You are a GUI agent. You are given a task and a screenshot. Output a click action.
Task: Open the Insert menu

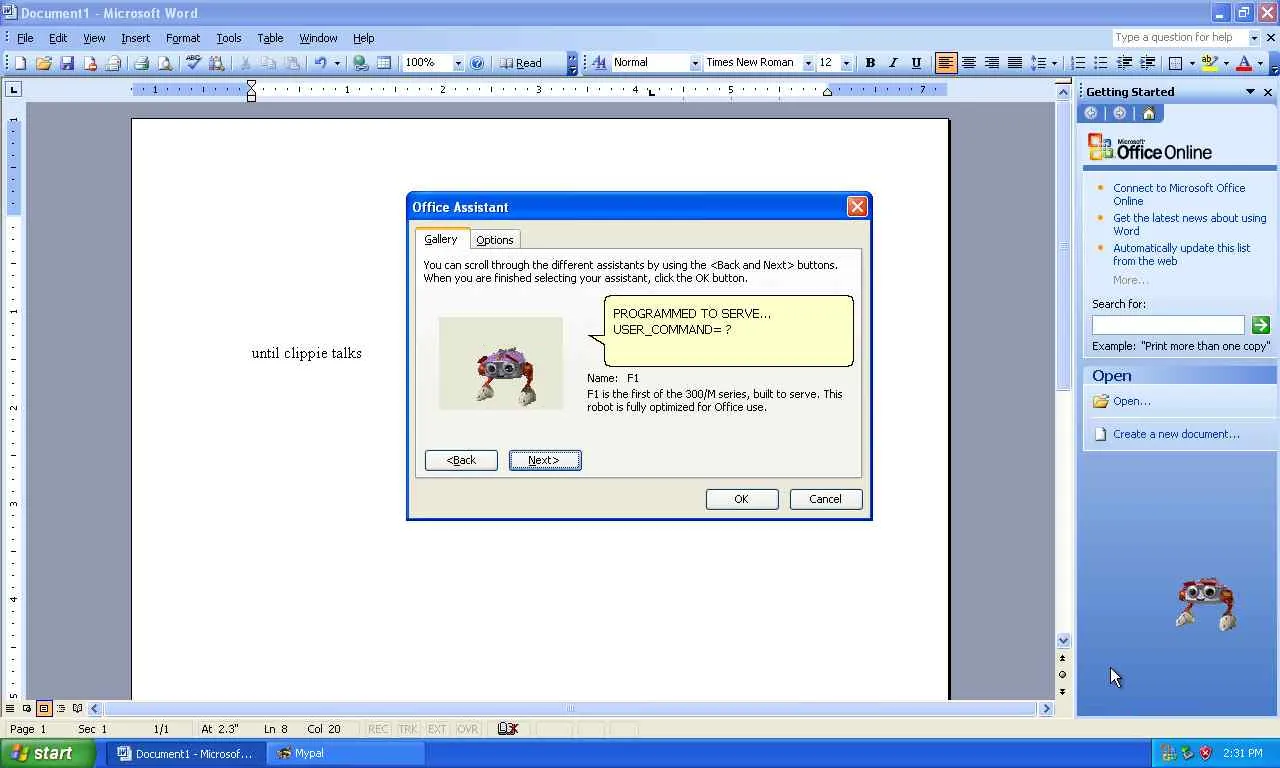[135, 38]
